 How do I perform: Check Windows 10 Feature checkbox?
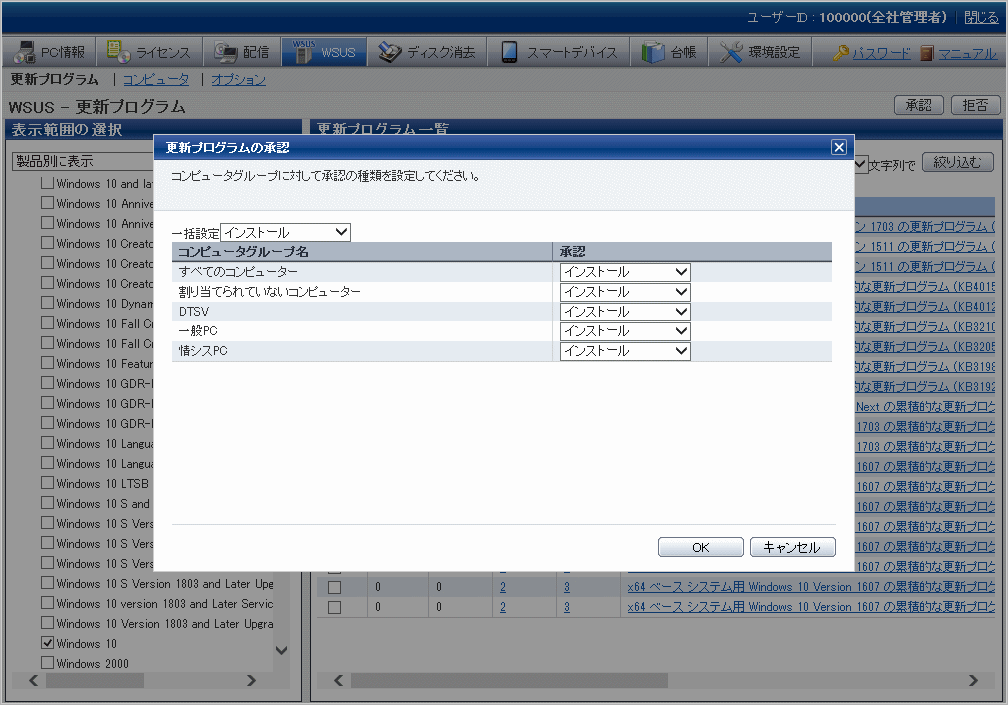click(47, 362)
